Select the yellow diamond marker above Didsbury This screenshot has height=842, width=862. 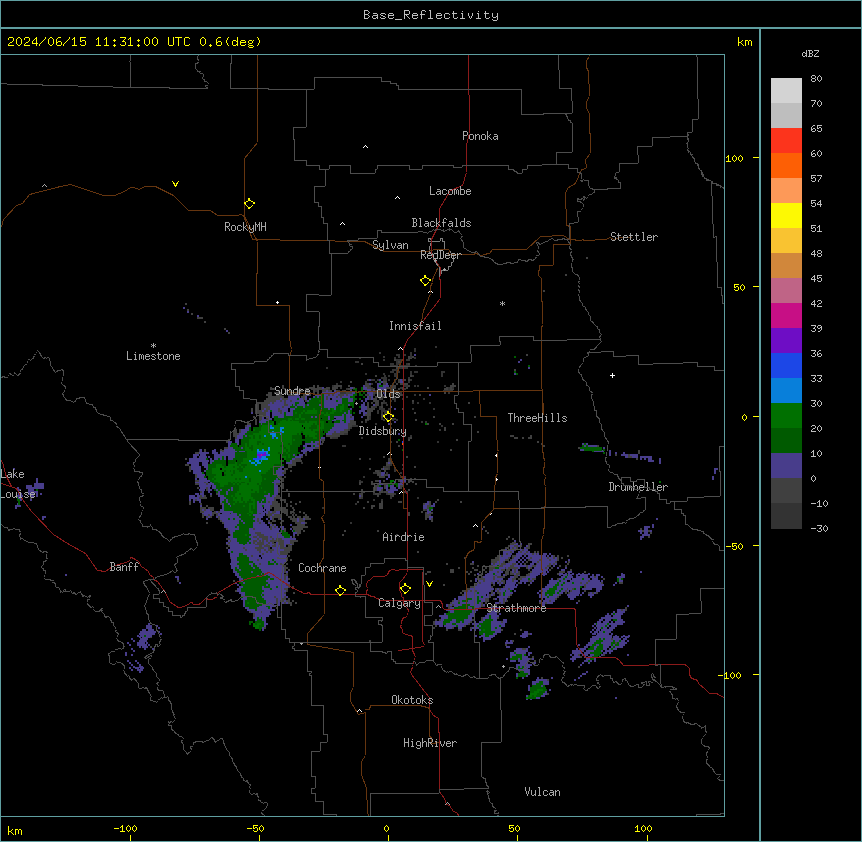click(x=388, y=417)
